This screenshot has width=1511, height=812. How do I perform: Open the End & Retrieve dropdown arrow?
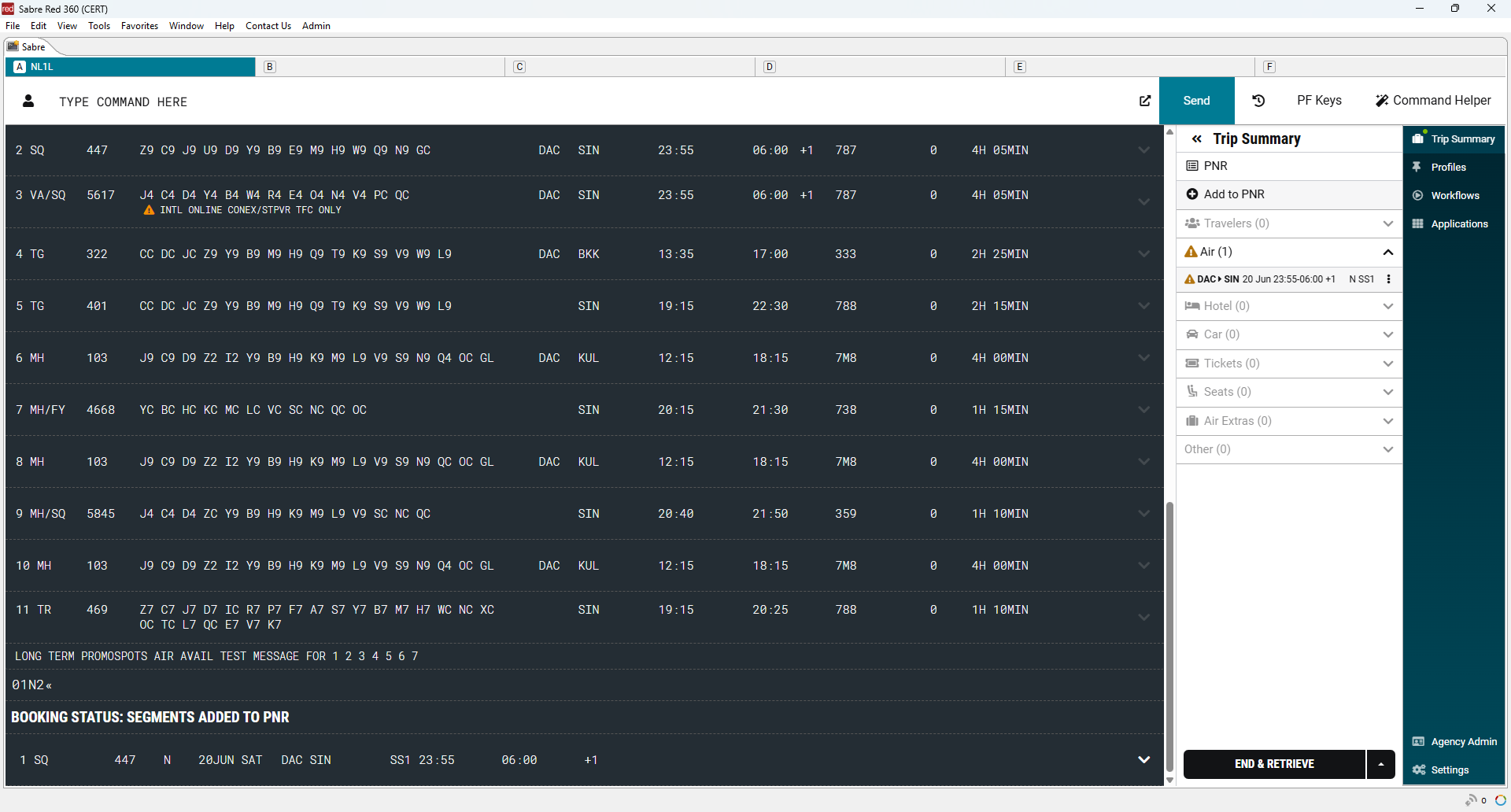pyautogui.click(x=1380, y=764)
